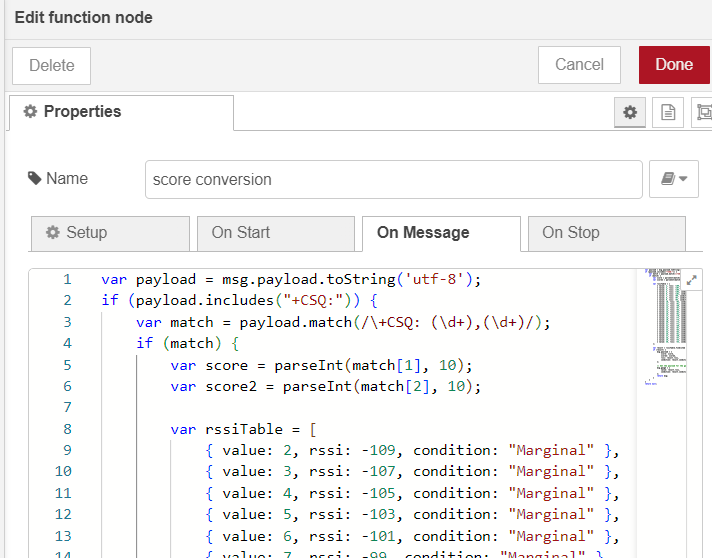This screenshot has width=712, height=558.
Task: Delete this function node
Action: [x=51, y=66]
